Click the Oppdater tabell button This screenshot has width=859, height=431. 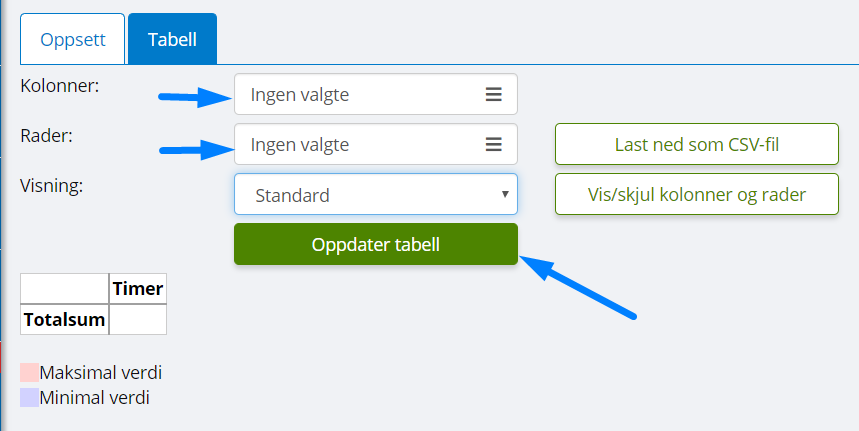click(x=376, y=244)
